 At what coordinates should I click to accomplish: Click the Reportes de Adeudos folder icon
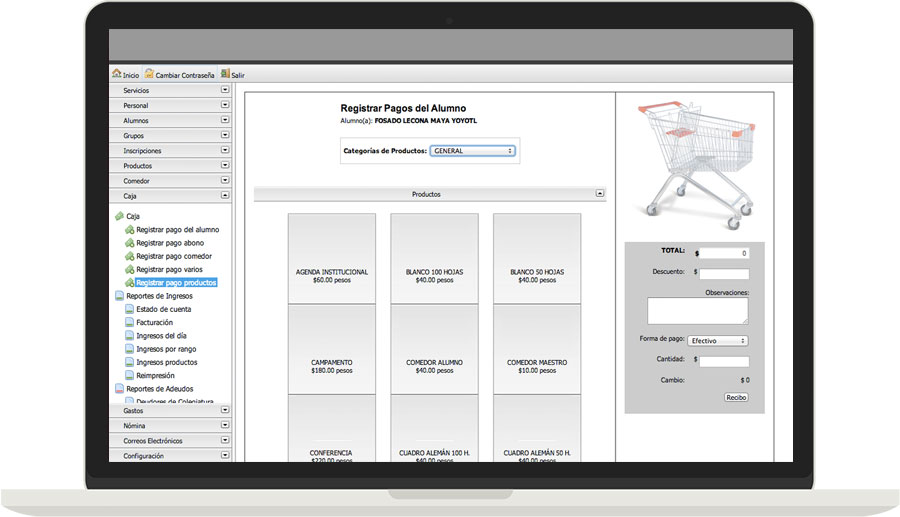coord(119,388)
